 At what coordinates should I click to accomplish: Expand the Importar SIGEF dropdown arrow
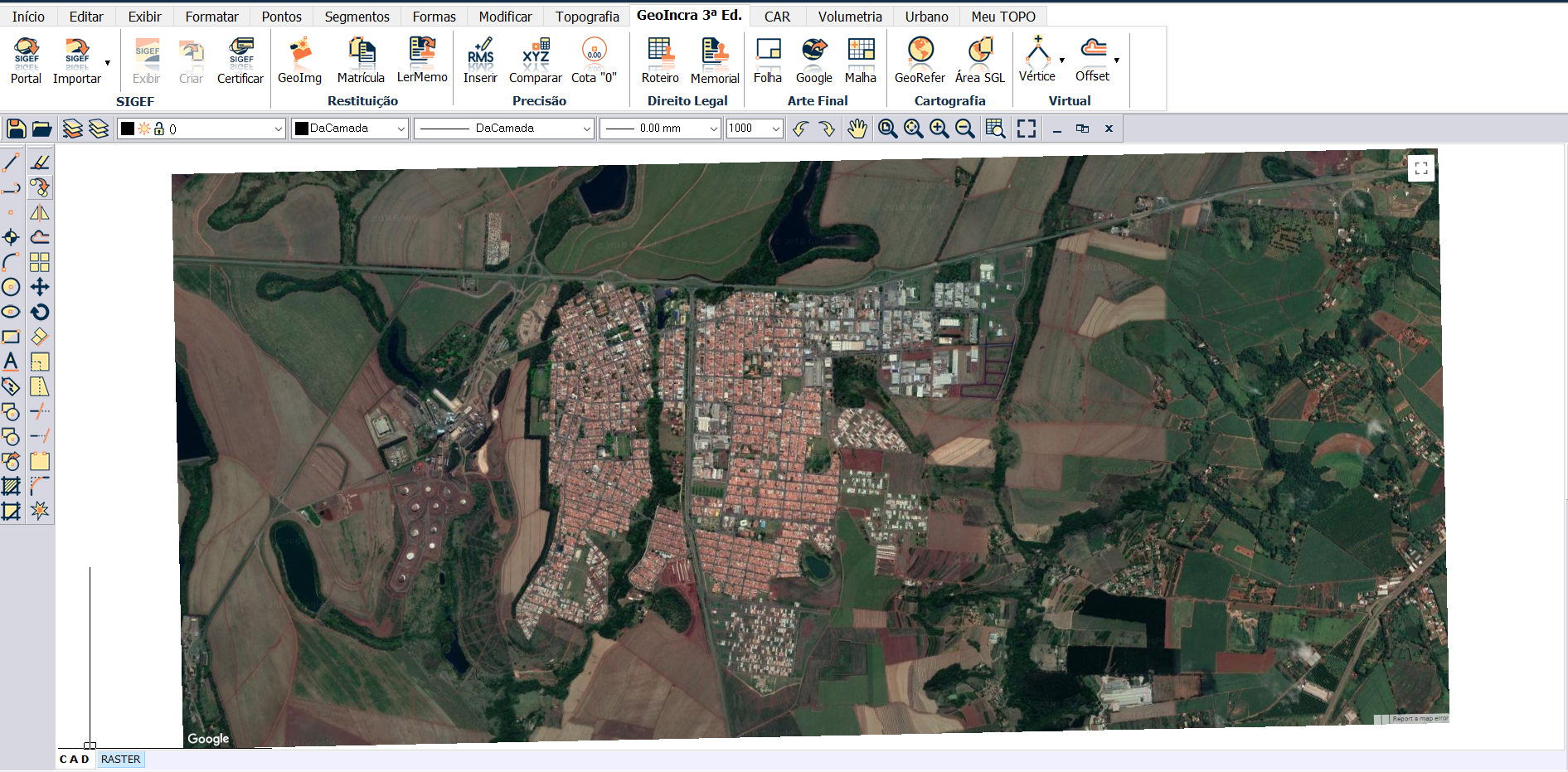point(108,63)
